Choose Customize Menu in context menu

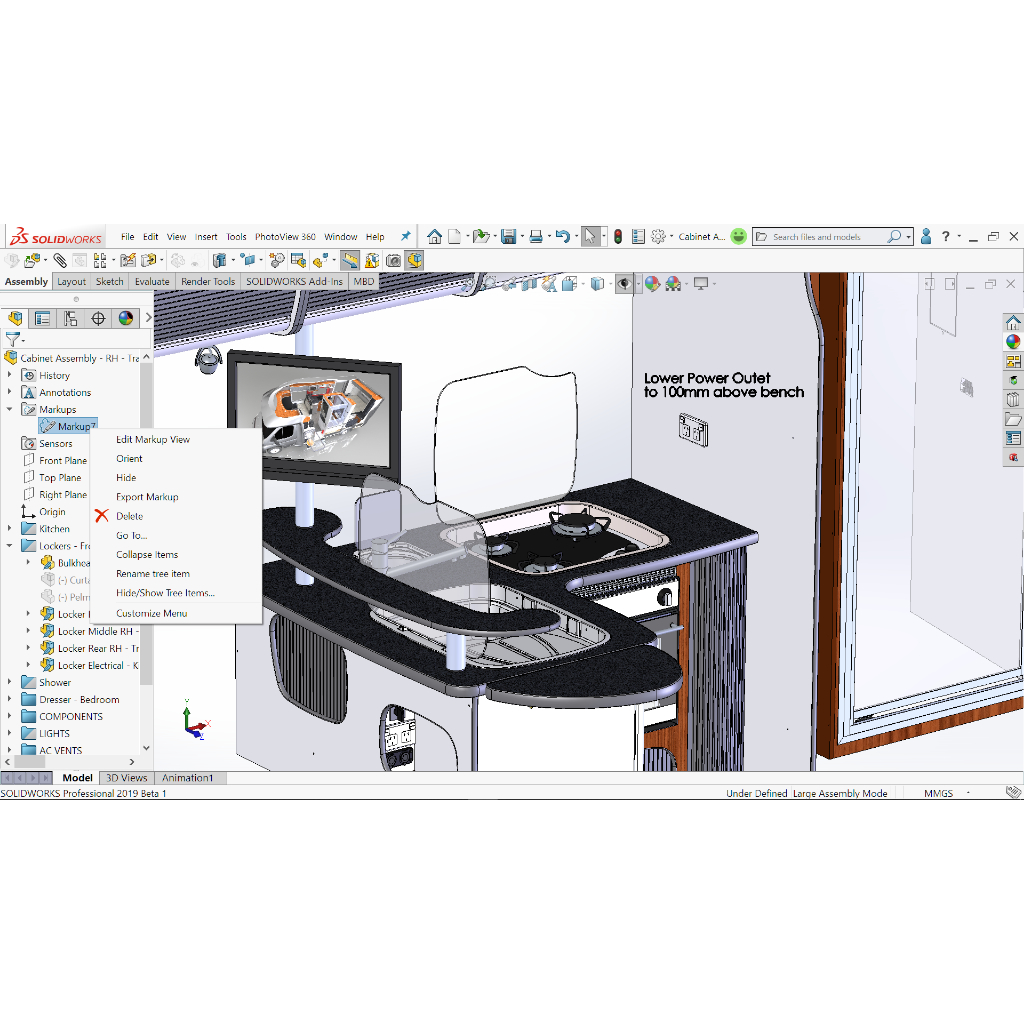(x=152, y=613)
